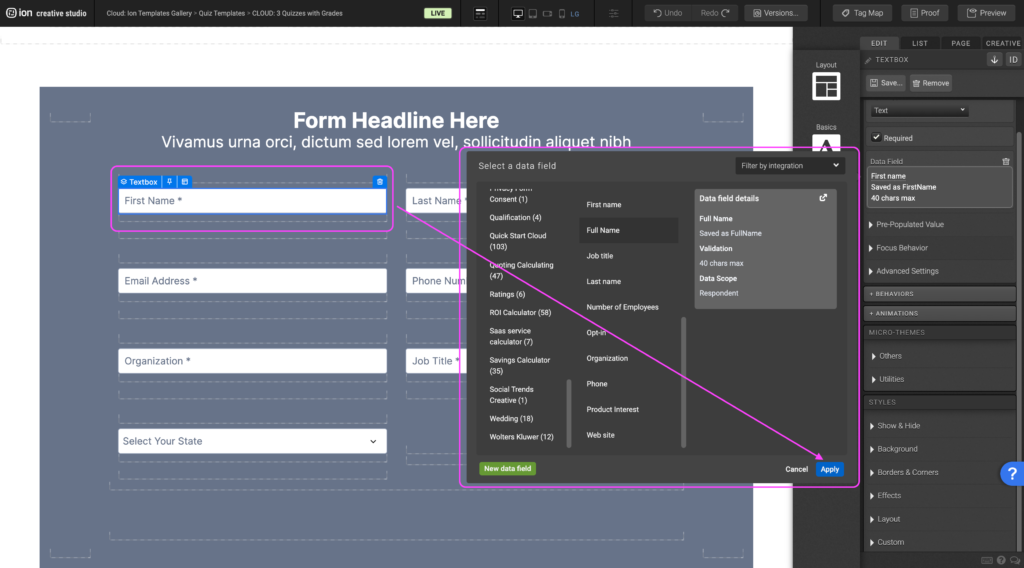The height and width of the screenshot is (568, 1024).
Task: Click the textbox delete icon on canvas
Action: [379, 182]
